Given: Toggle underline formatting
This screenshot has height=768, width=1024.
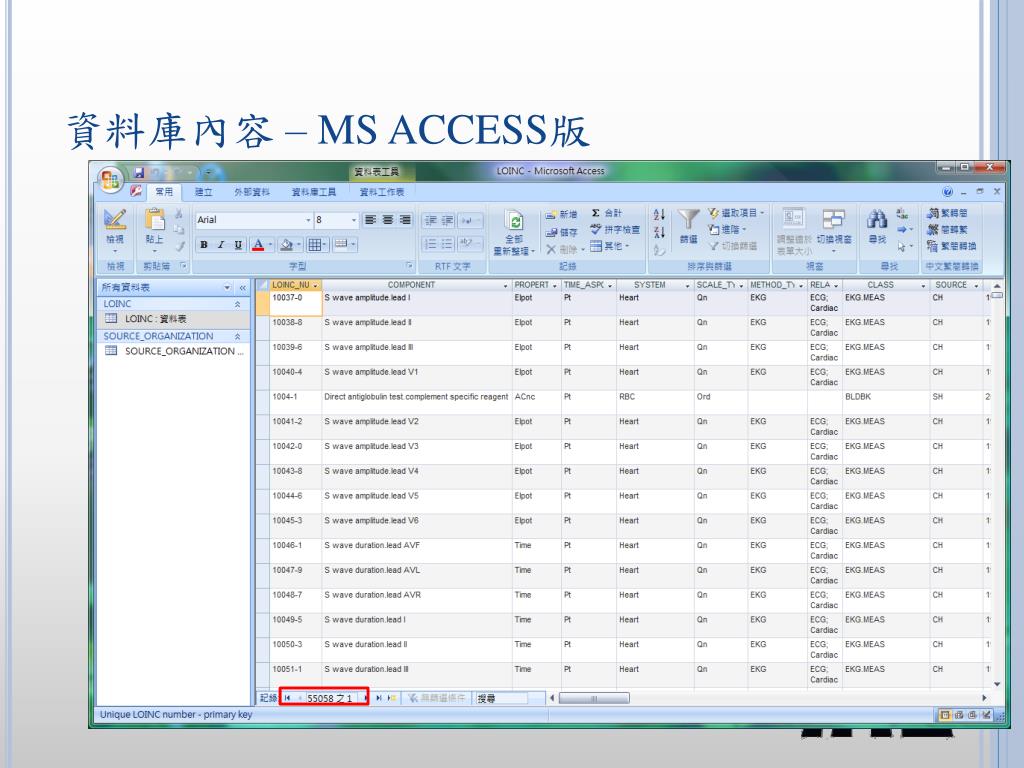Looking at the screenshot, I should point(238,245).
